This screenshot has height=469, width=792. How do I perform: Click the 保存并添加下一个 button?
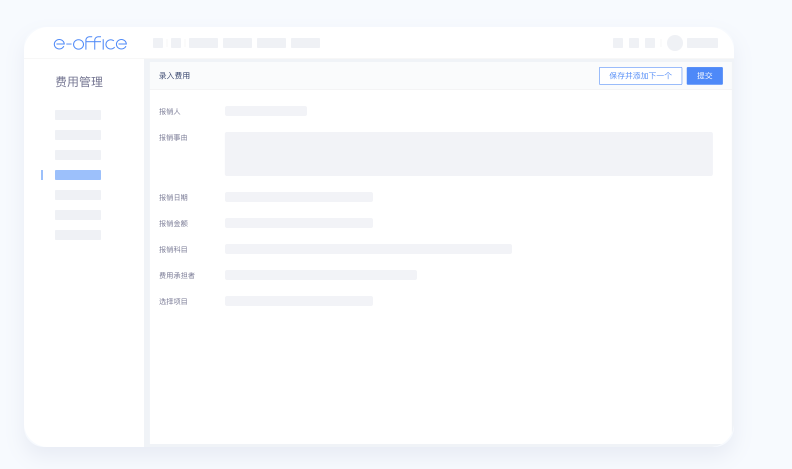640,76
